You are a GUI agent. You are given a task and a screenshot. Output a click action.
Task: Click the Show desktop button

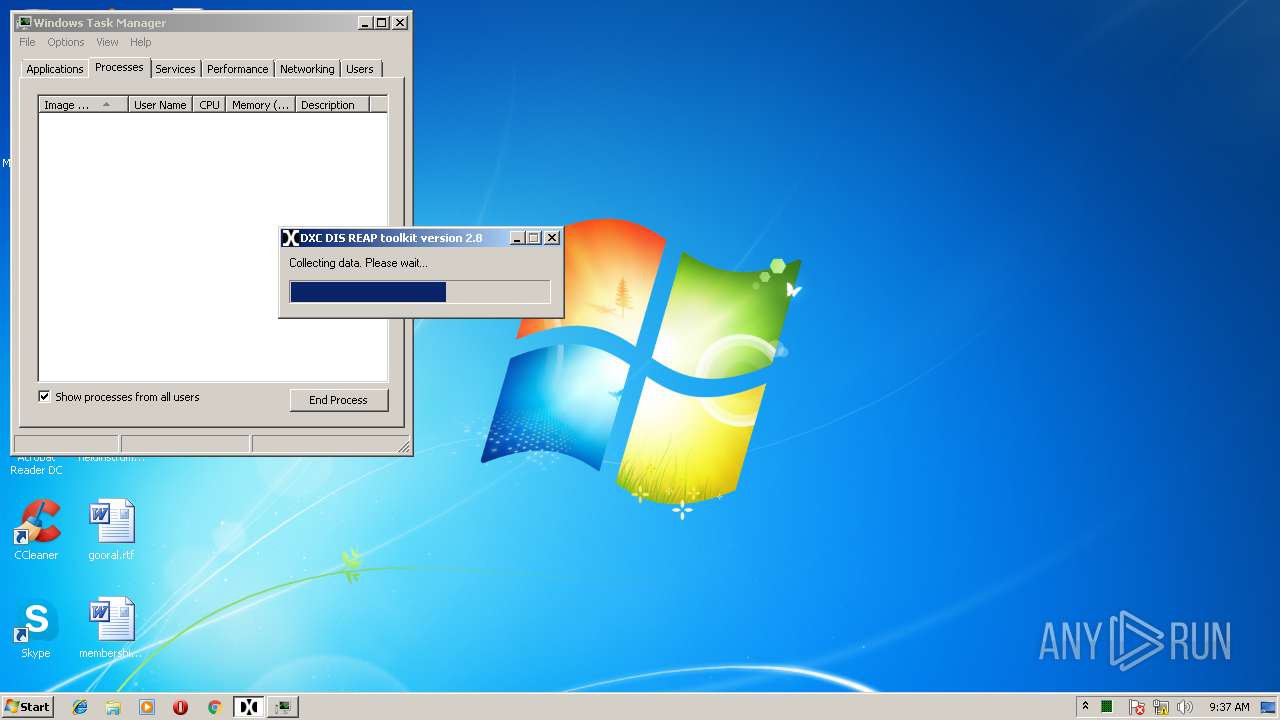(x=1268, y=707)
